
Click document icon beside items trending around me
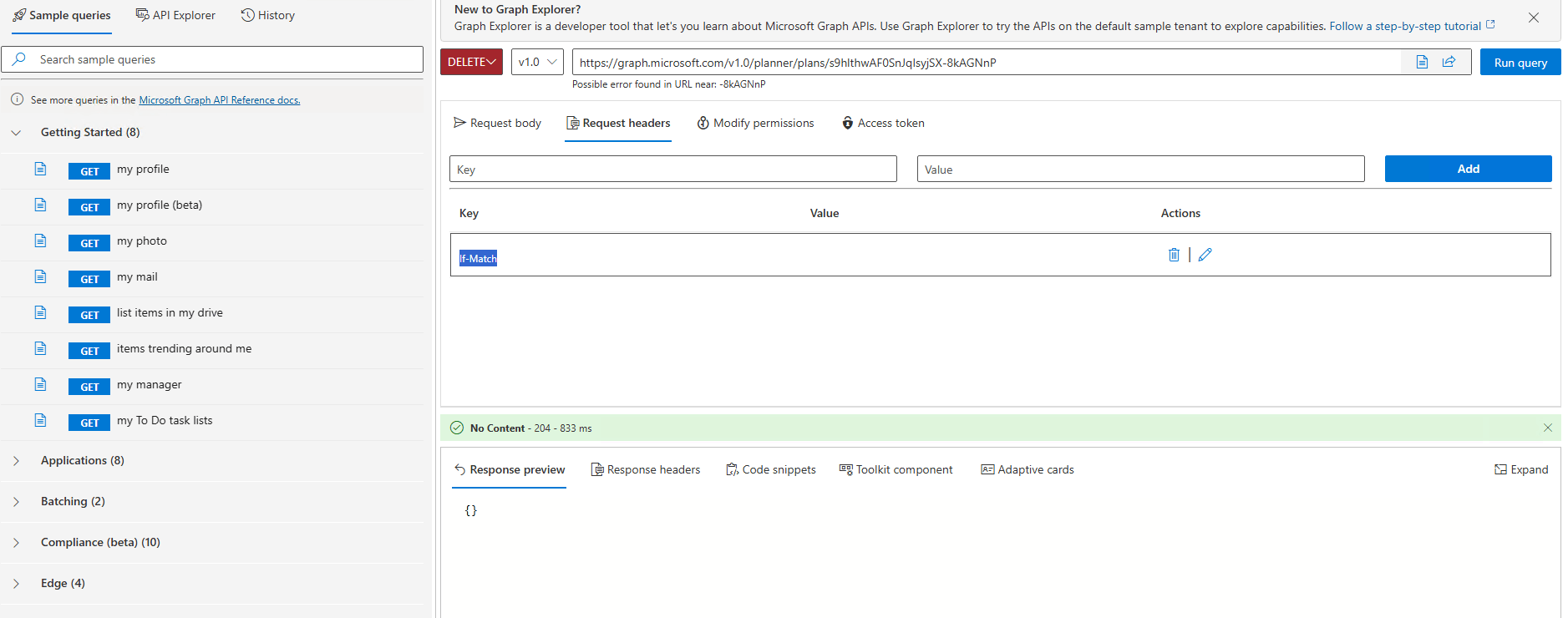tap(40, 348)
